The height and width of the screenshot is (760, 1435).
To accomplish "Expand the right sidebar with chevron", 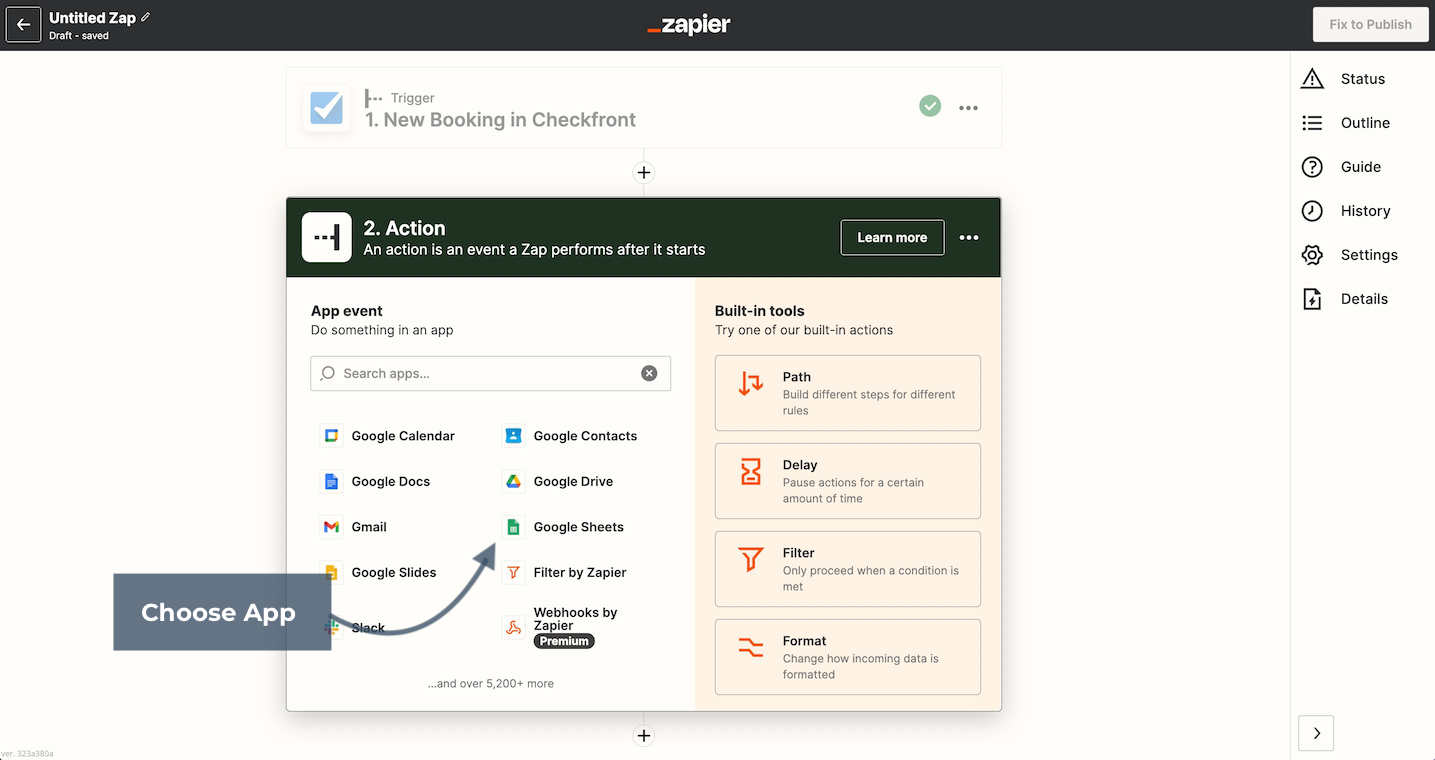I will click(x=1316, y=733).
